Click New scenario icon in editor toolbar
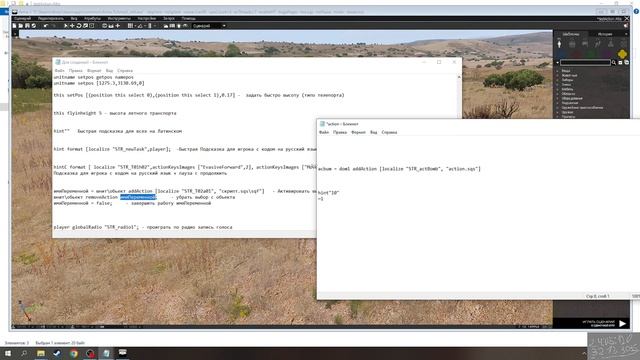The width and height of the screenshot is (640, 360). click(14, 26)
